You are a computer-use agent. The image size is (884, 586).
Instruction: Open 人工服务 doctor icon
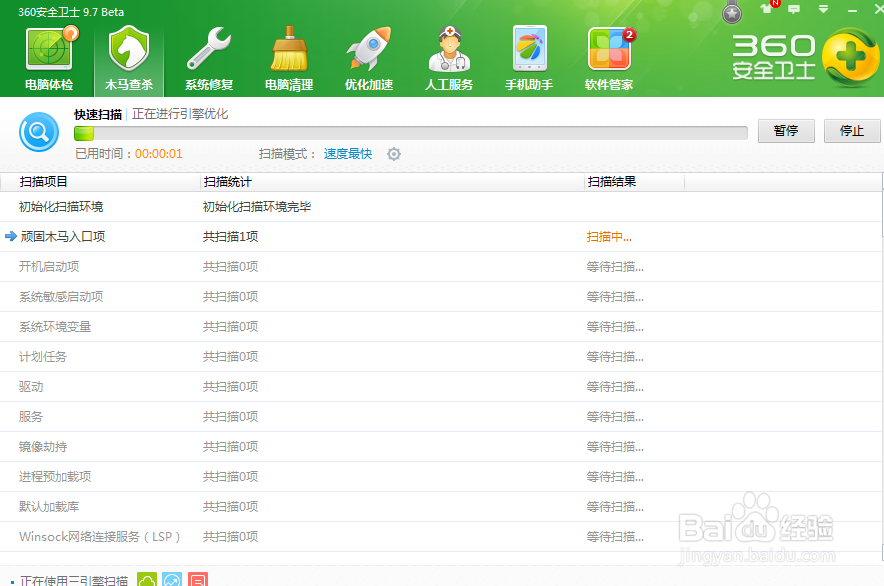[x=448, y=55]
